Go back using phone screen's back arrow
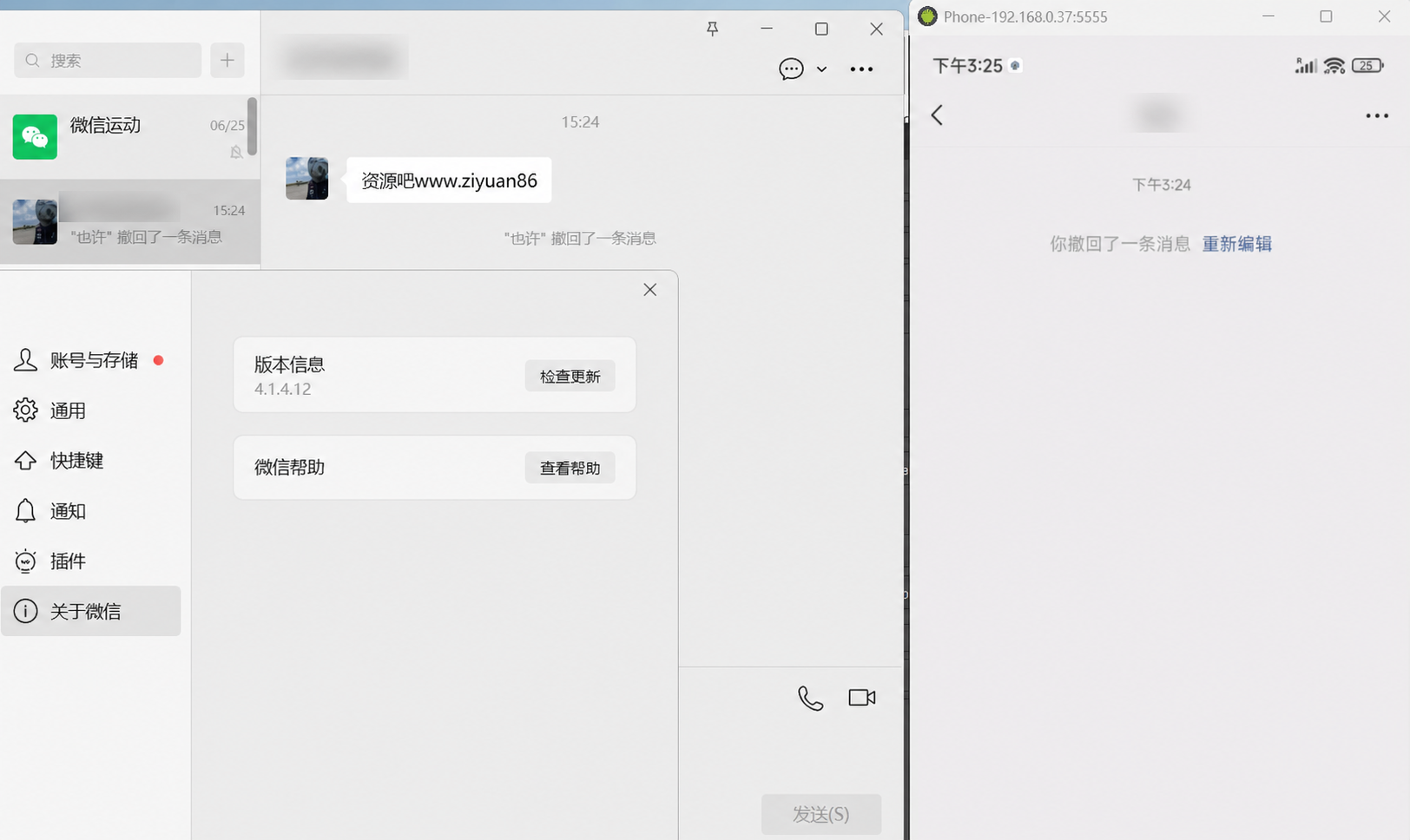This screenshot has height=840, width=1410. pos(937,114)
